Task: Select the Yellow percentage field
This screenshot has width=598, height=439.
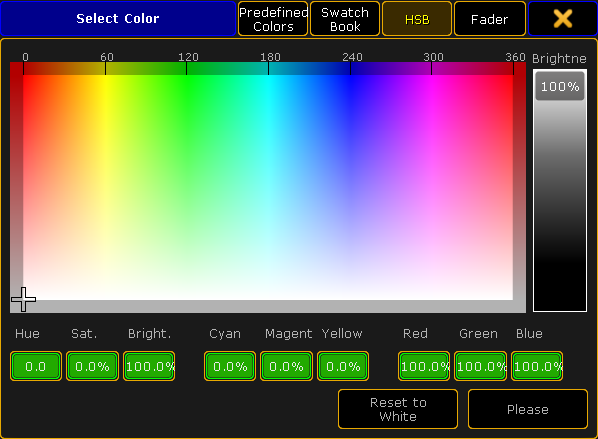Action: [343, 366]
